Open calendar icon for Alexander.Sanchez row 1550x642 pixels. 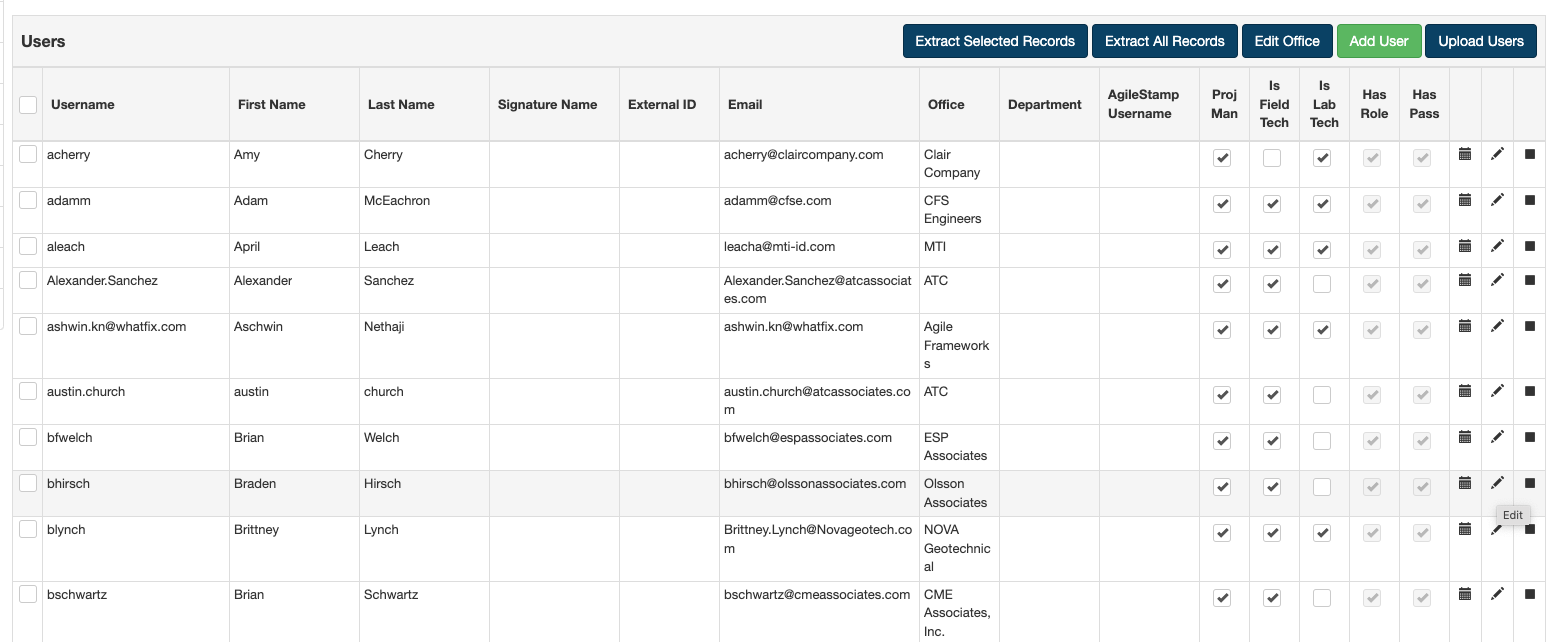[x=1465, y=280]
